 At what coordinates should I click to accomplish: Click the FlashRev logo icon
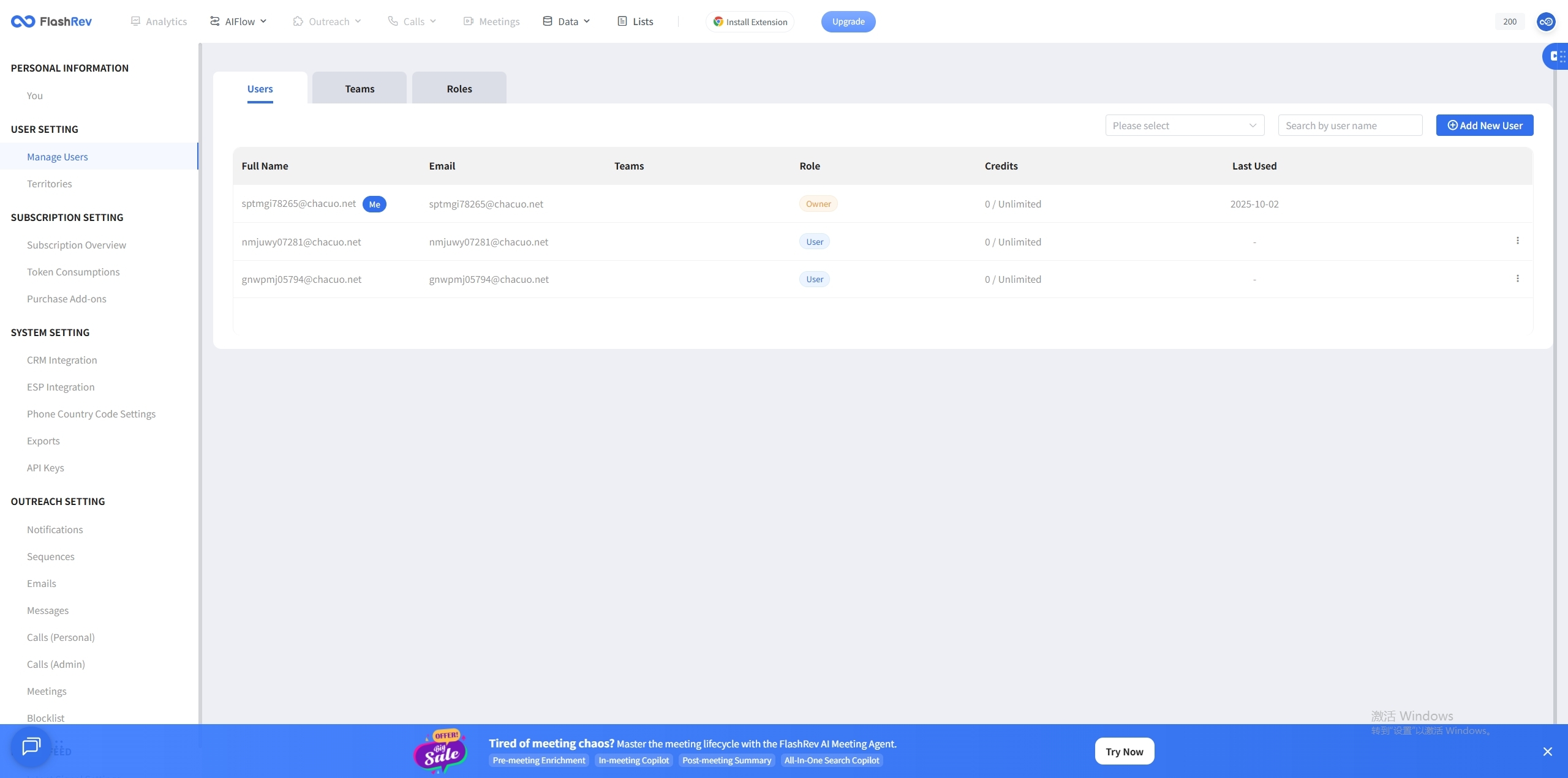pyautogui.click(x=23, y=21)
